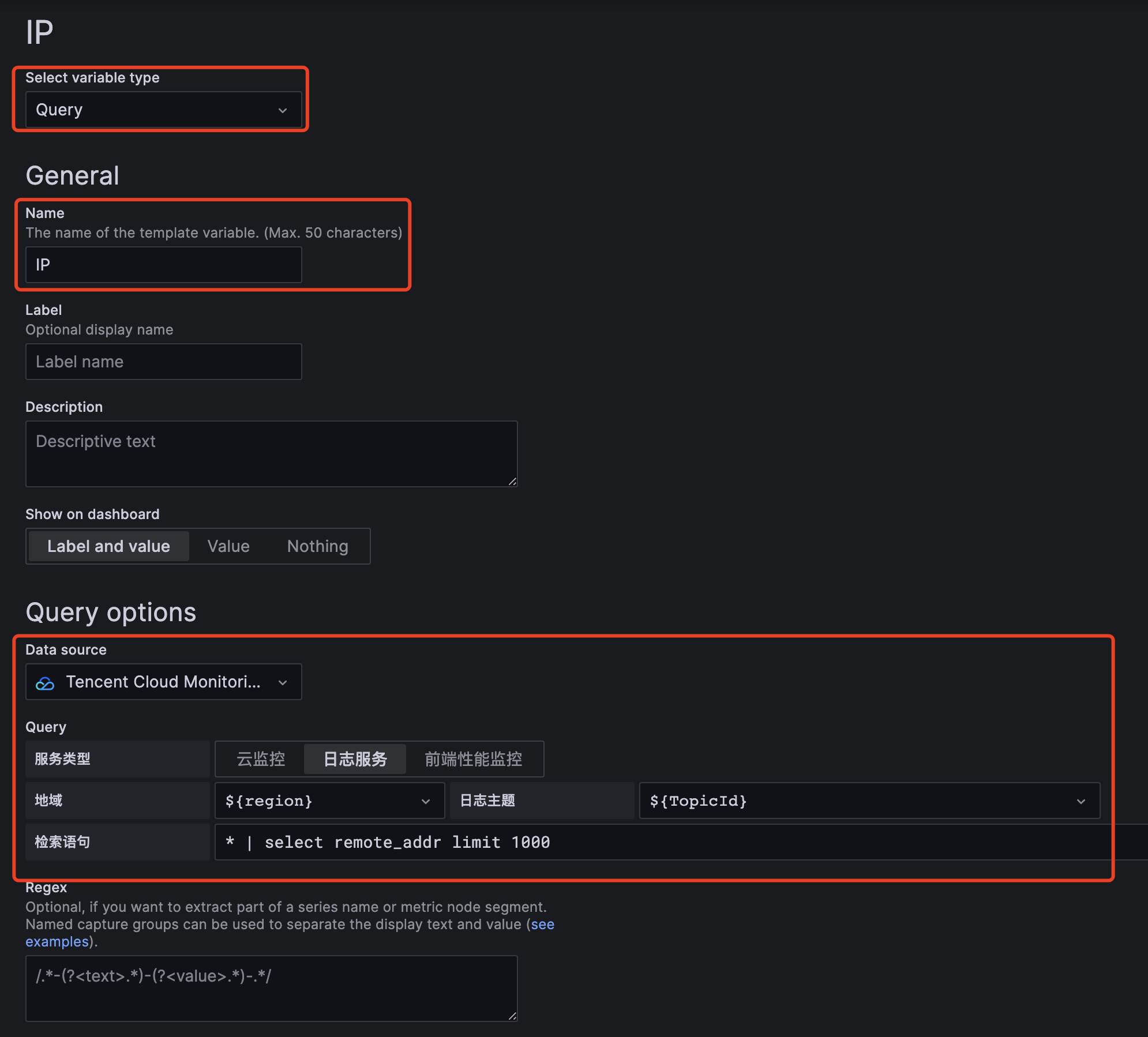Click the Query variable type chevron

click(283, 110)
